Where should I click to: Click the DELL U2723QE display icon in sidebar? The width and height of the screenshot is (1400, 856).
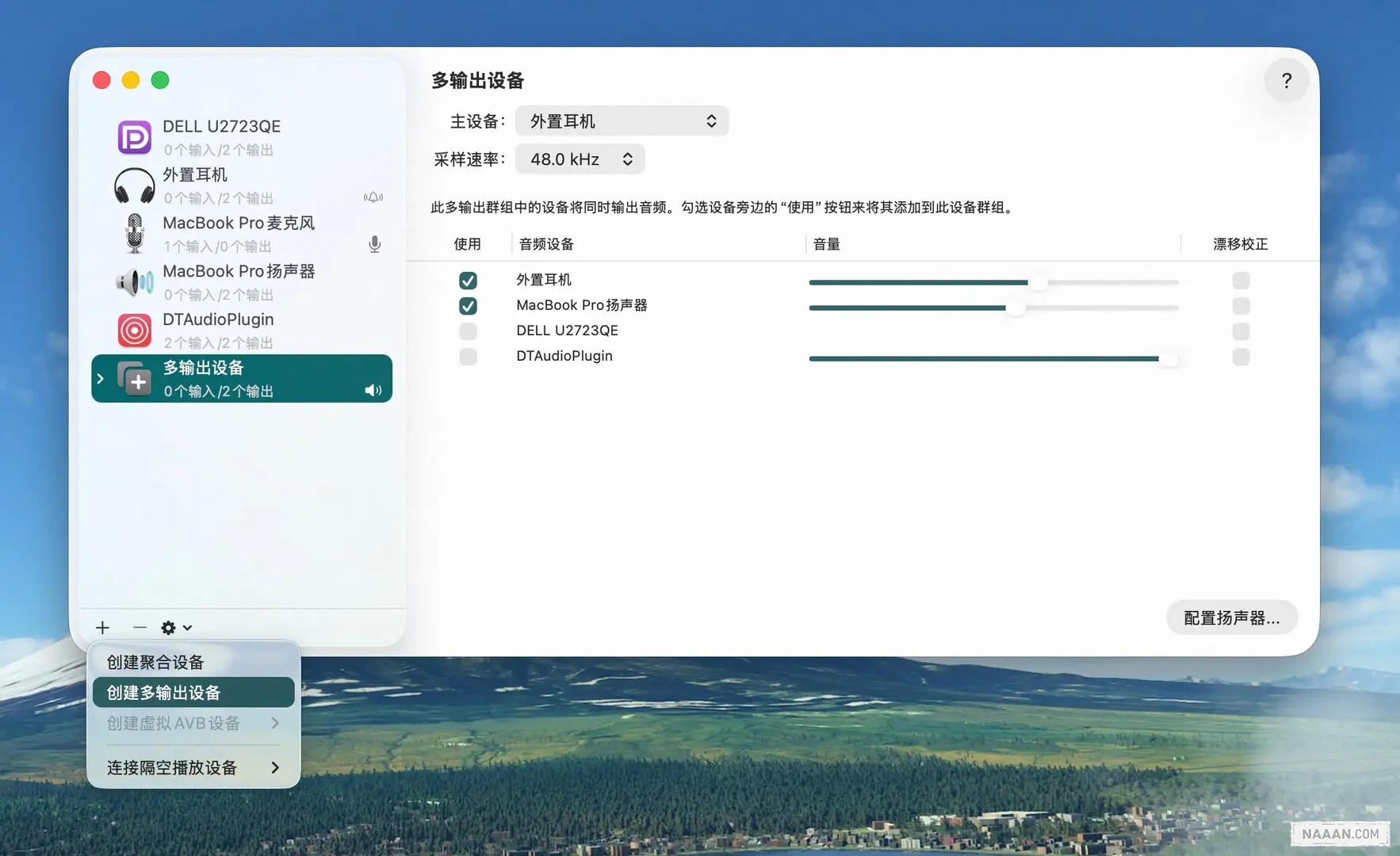[134, 137]
